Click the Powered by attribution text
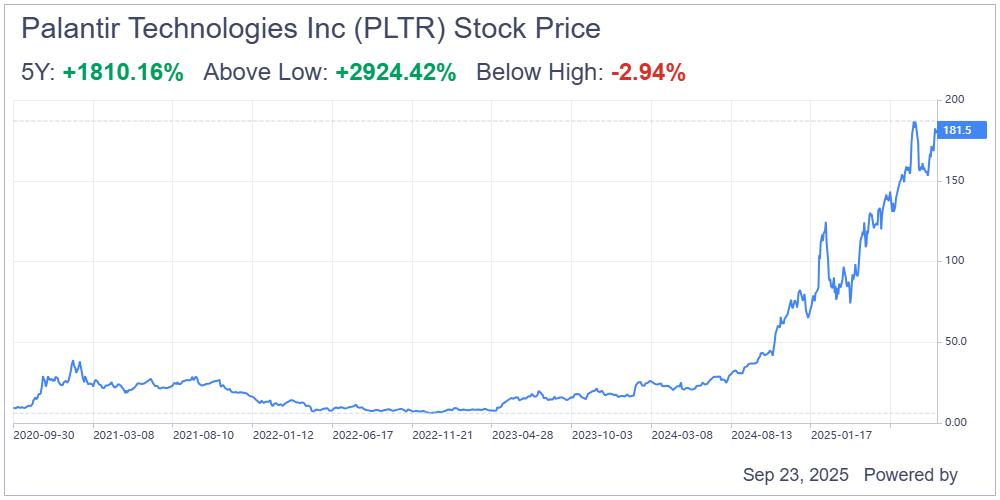 coord(910,475)
